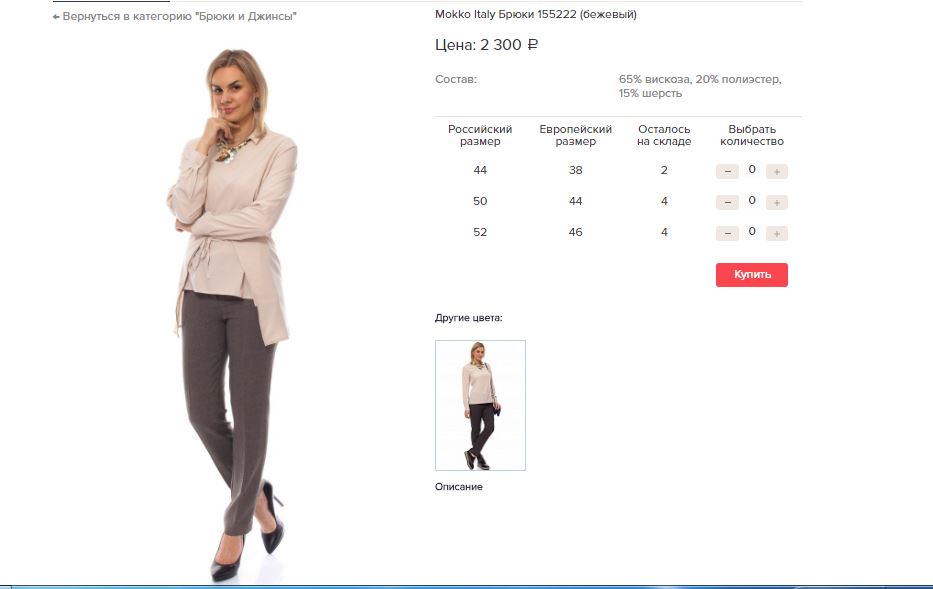Screen dimensions: 933x589
Task: Click the Осталось на складе column header
Action: 664,135
